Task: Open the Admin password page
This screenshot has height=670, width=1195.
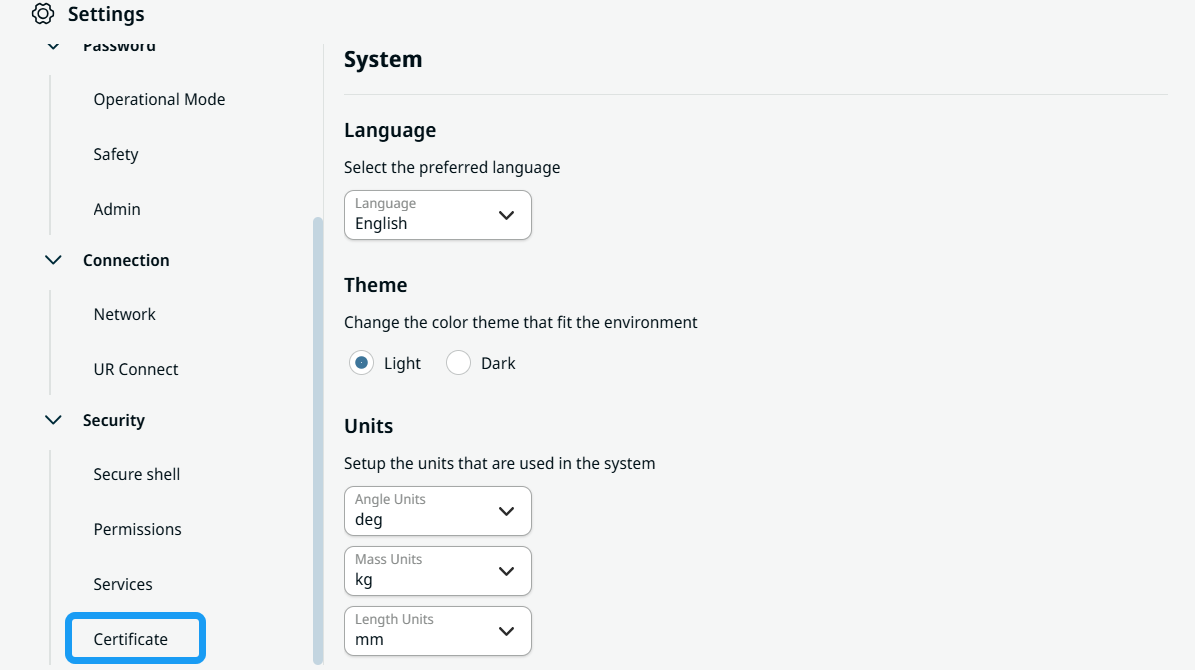Action: pyautogui.click(x=117, y=209)
